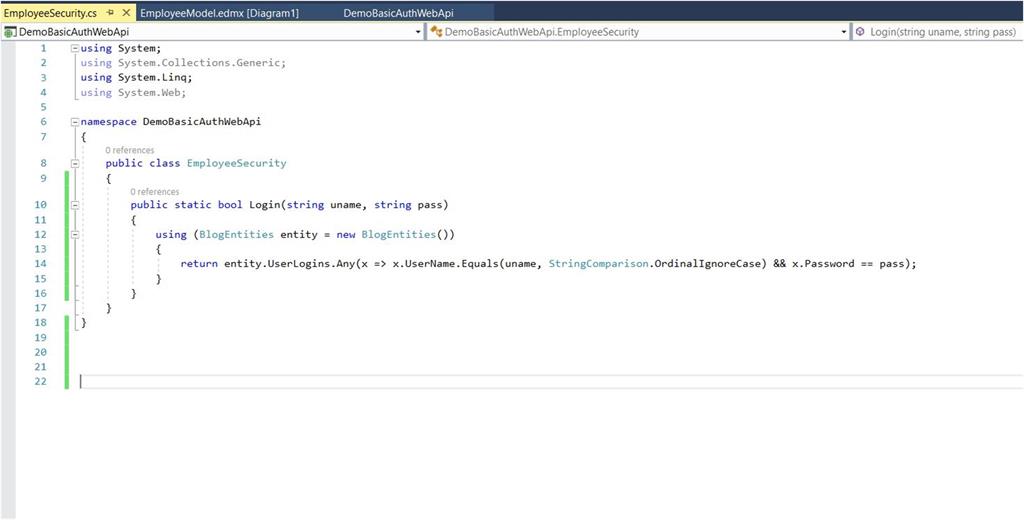The width and height of the screenshot is (1024, 520).
Task: Collapse the EmployeeSecurity class block
Action: 75,163
